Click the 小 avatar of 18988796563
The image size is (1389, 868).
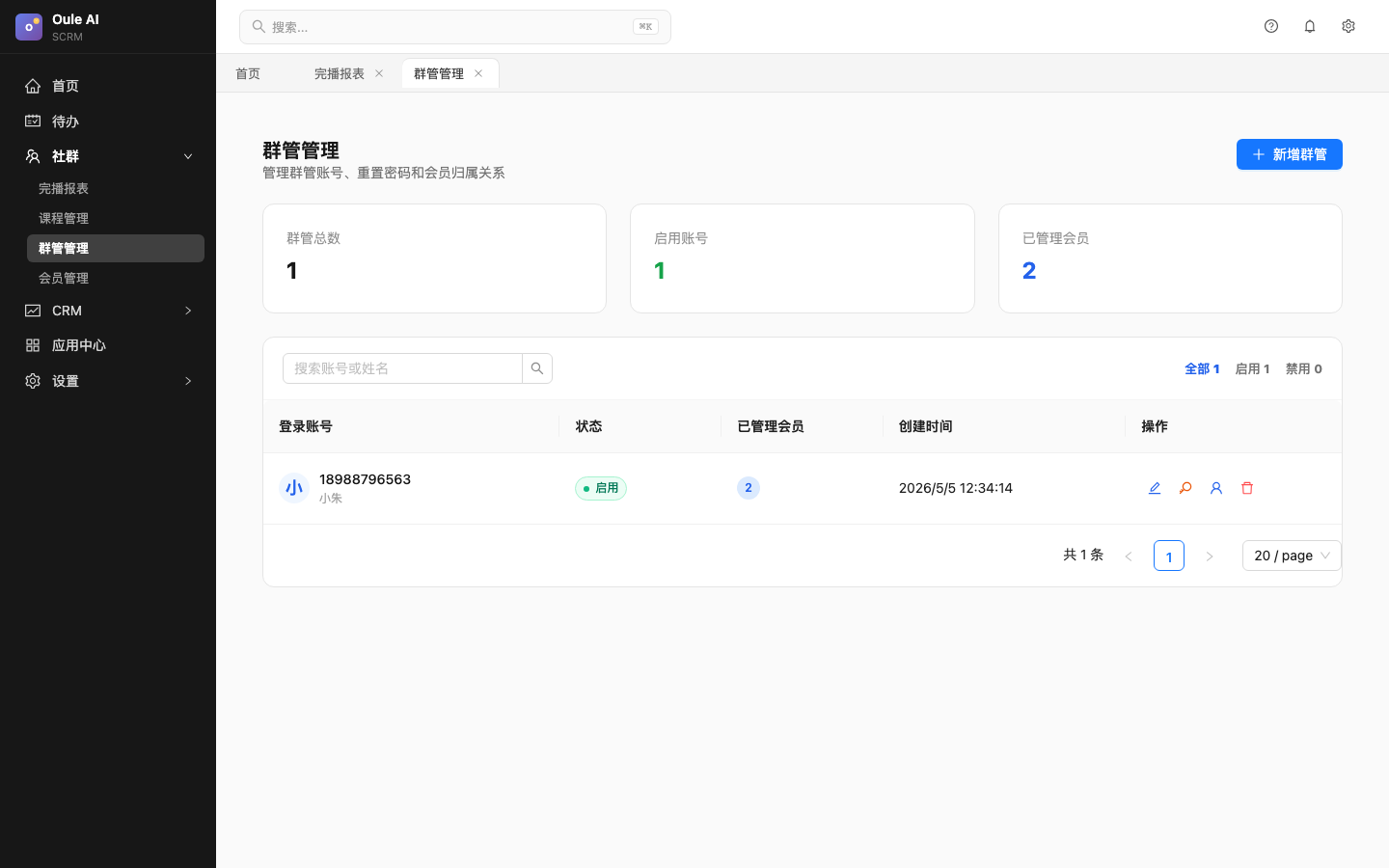294,488
